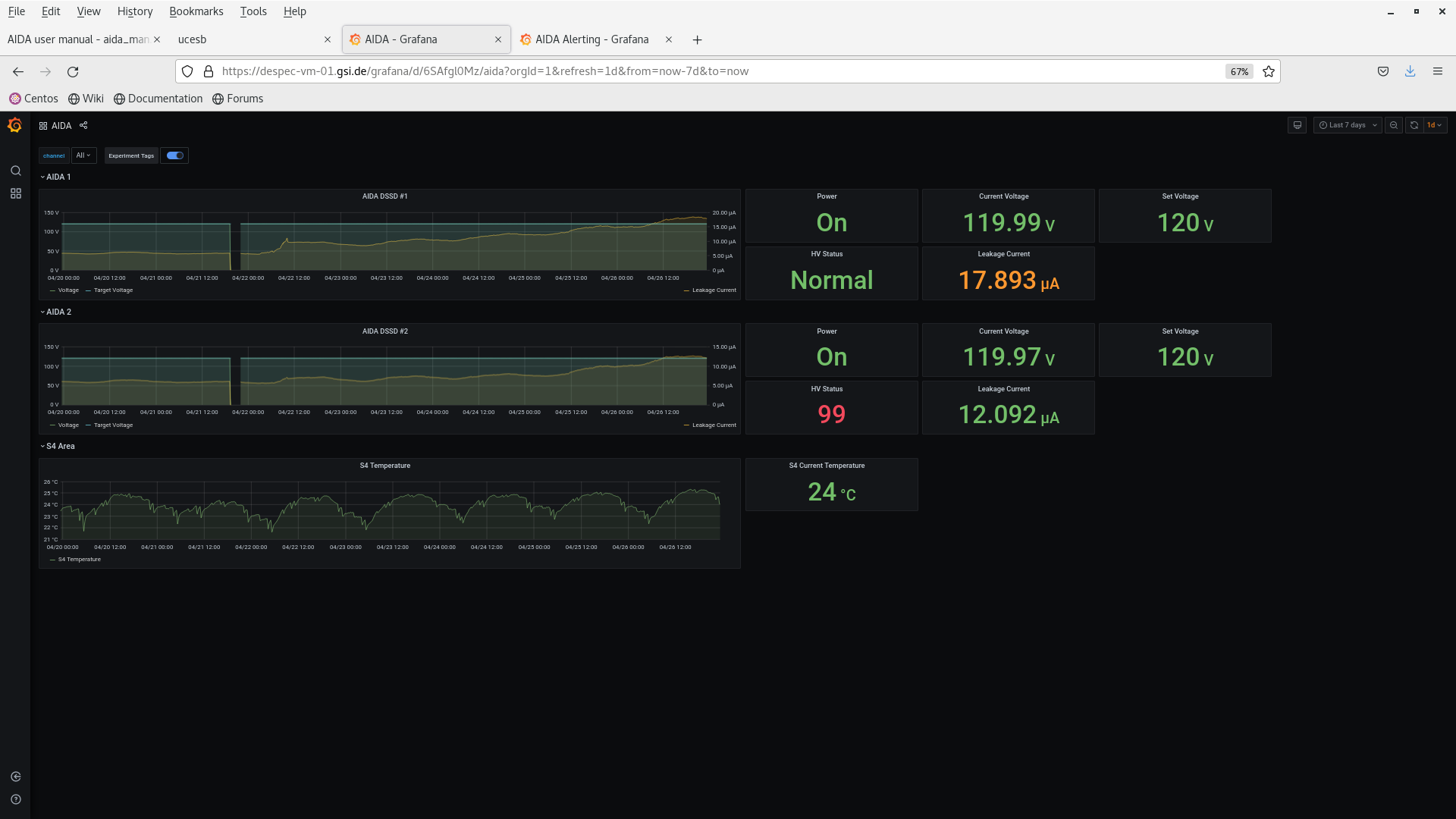The image size is (1456, 819).
Task: Cycle the view mode with the monitor icon
Action: pos(1298,125)
